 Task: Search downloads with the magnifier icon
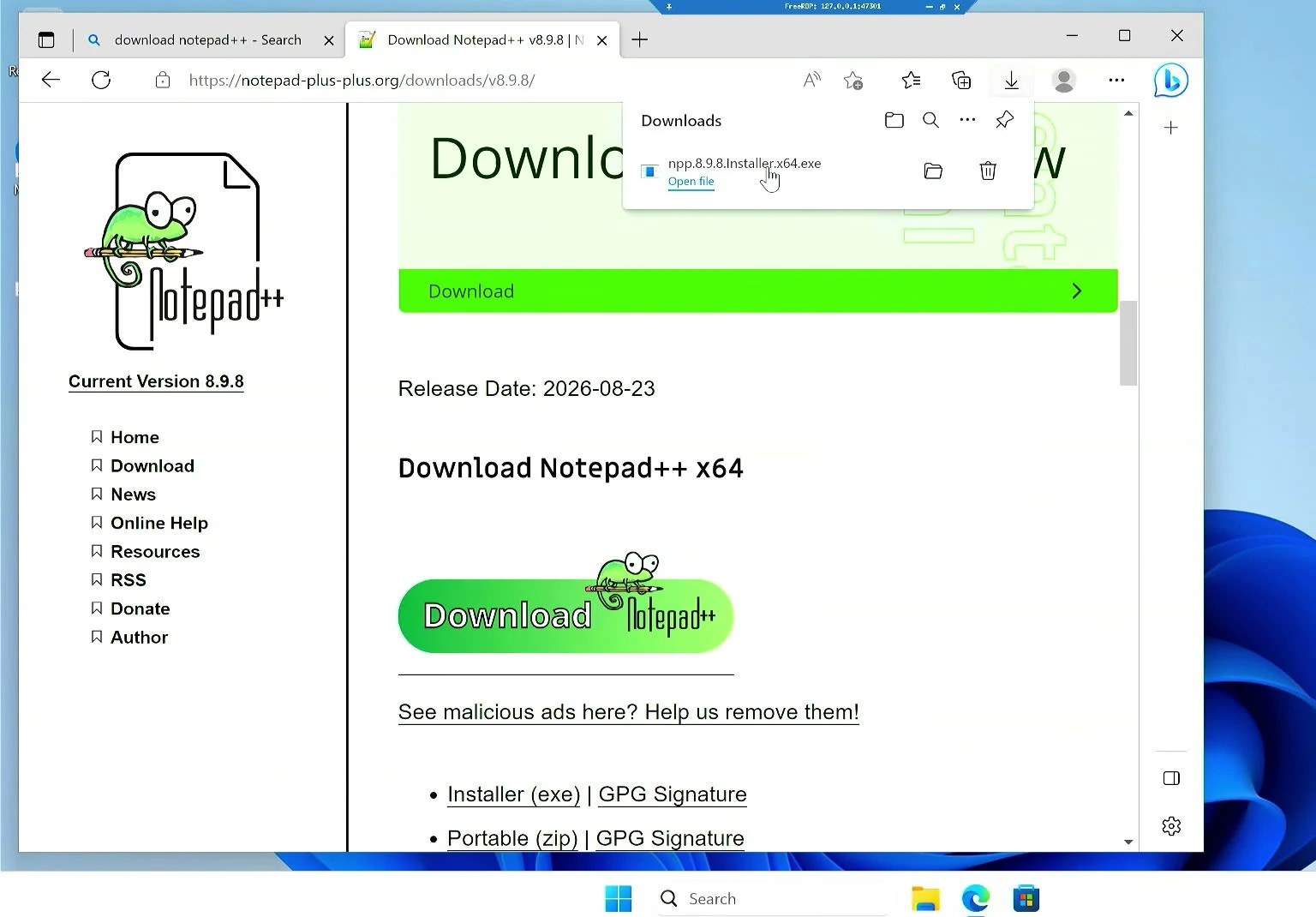tap(930, 120)
